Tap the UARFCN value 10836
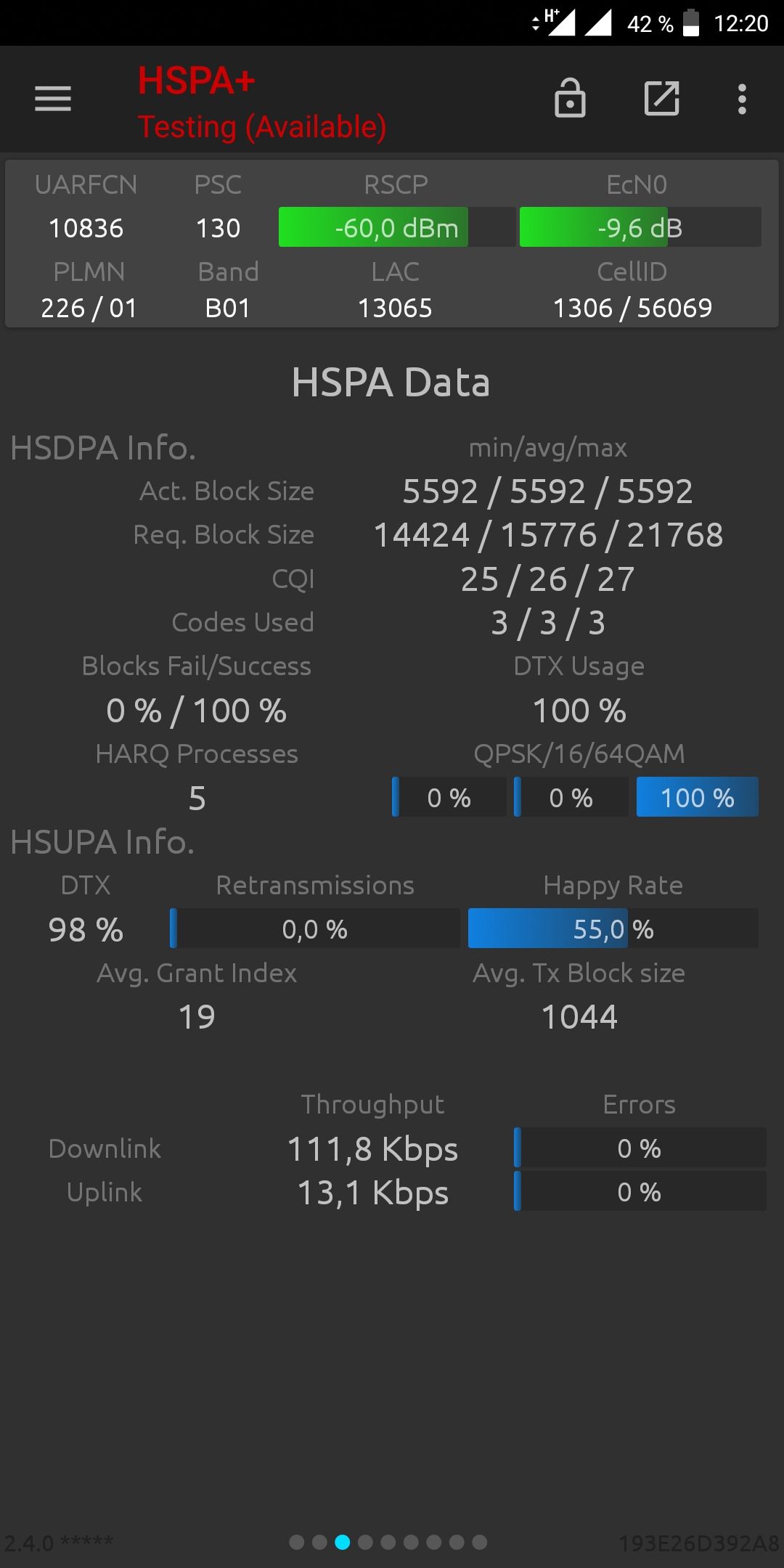 click(x=86, y=229)
